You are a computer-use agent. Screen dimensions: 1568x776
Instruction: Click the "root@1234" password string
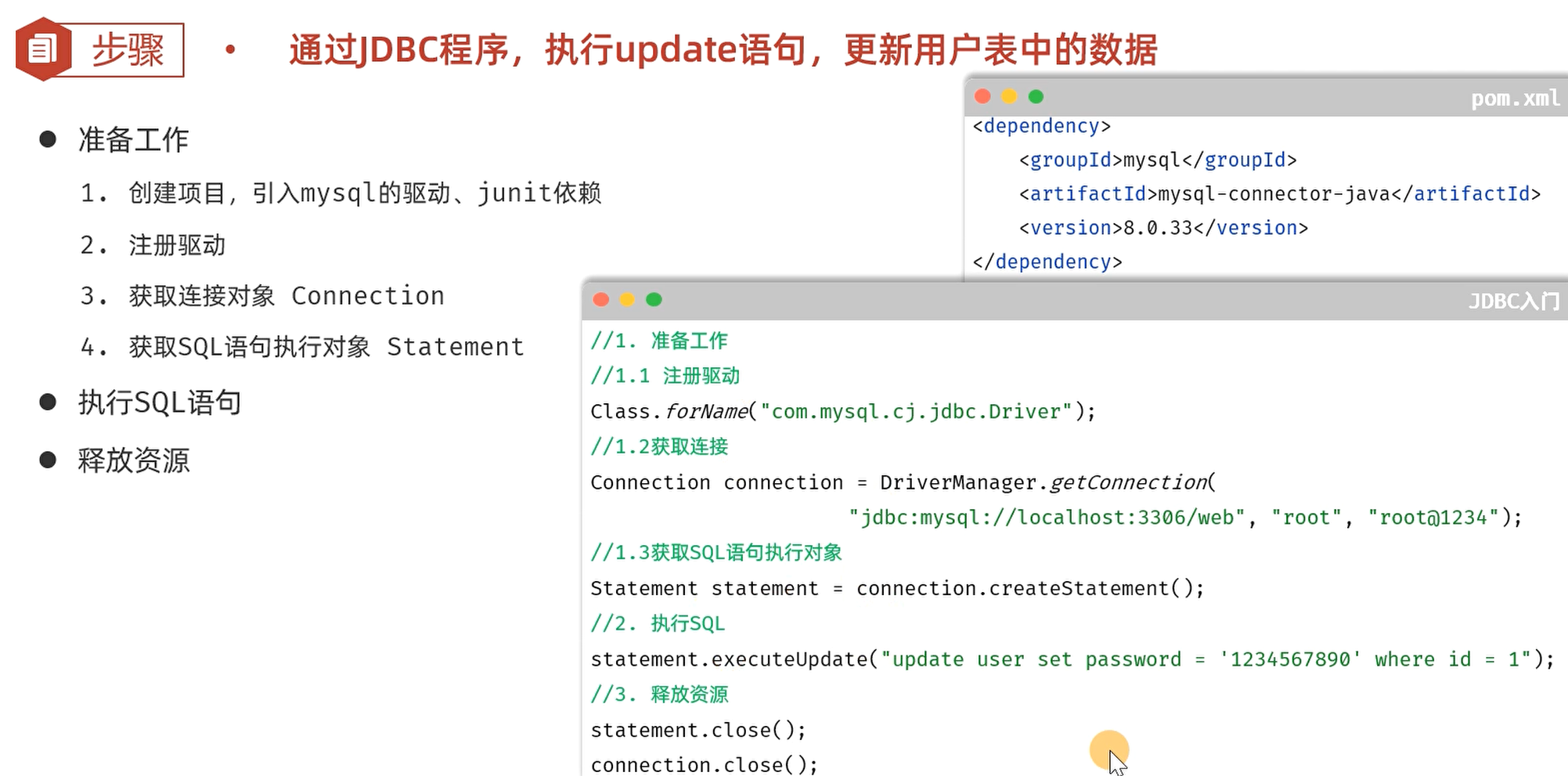point(1433,518)
